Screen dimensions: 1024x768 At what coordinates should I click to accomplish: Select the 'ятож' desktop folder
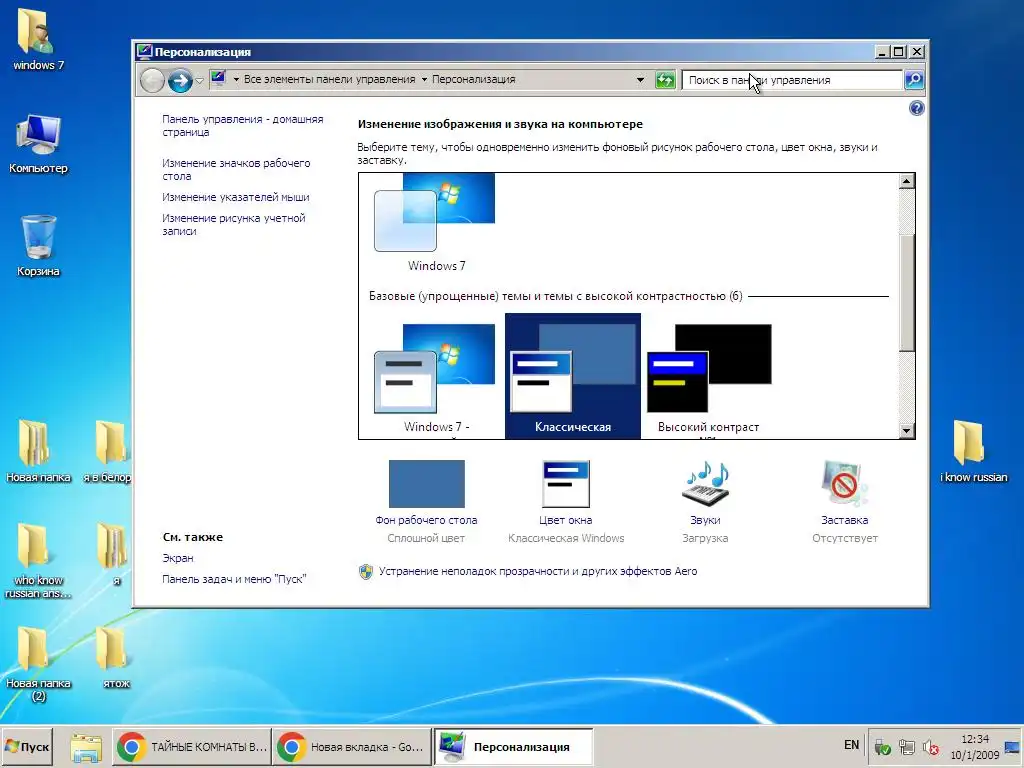(x=115, y=658)
